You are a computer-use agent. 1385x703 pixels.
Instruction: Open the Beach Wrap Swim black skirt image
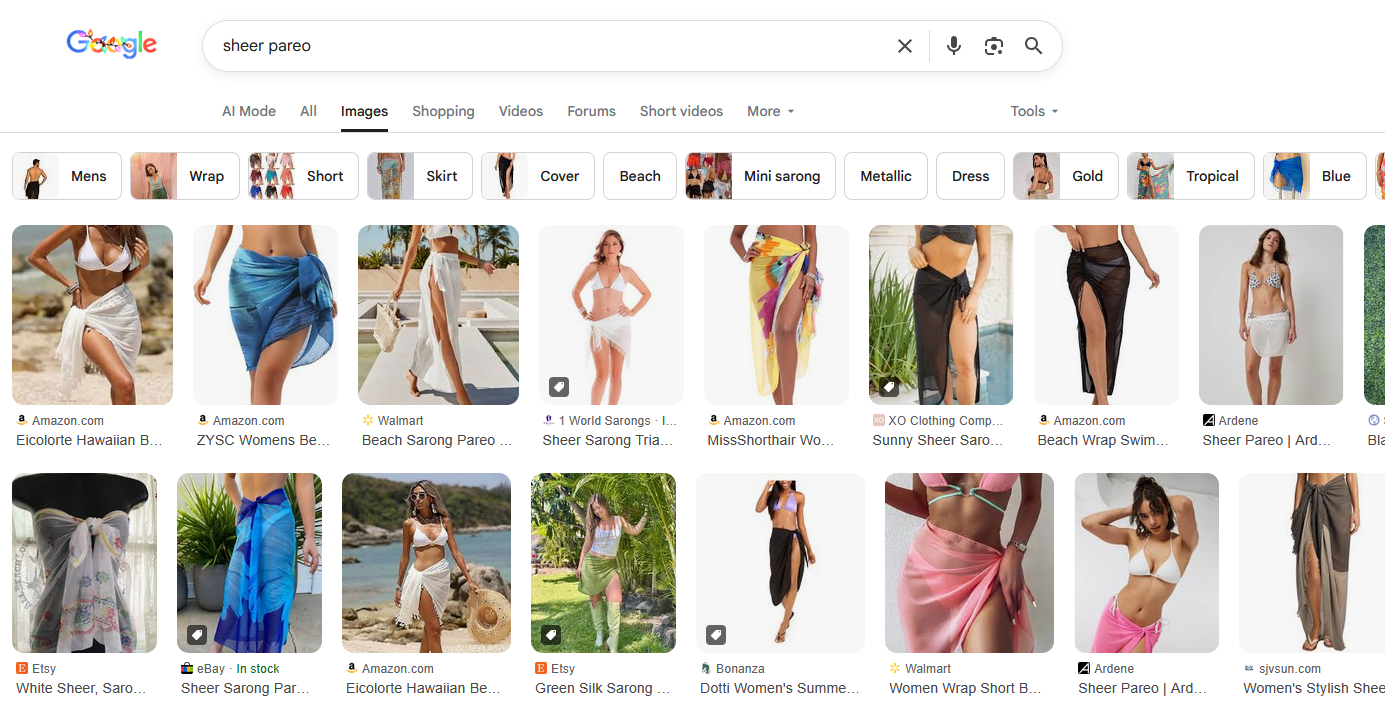tap(1106, 315)
